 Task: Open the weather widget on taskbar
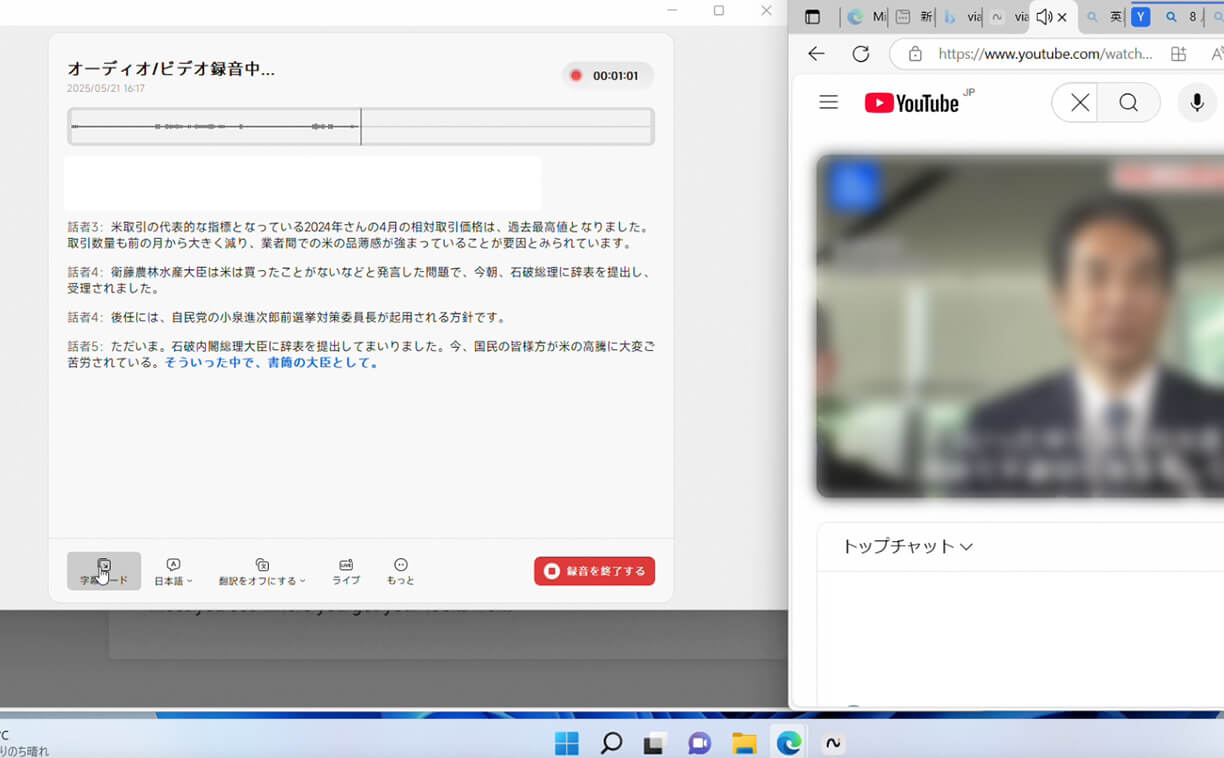pyautogui.click(x=25, y=743)
